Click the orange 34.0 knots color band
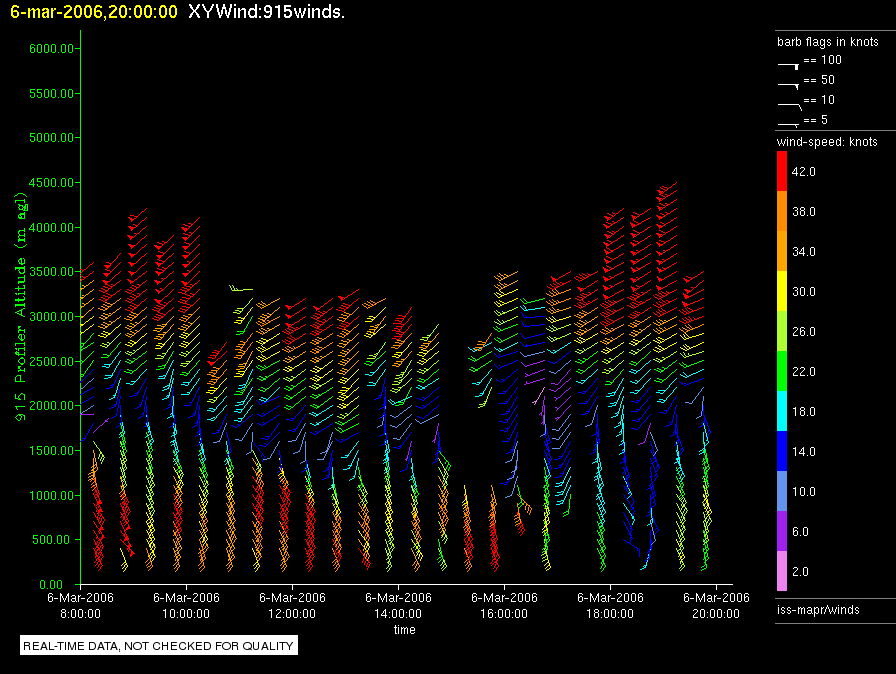 pyautogui.click(x=782, y=251)
